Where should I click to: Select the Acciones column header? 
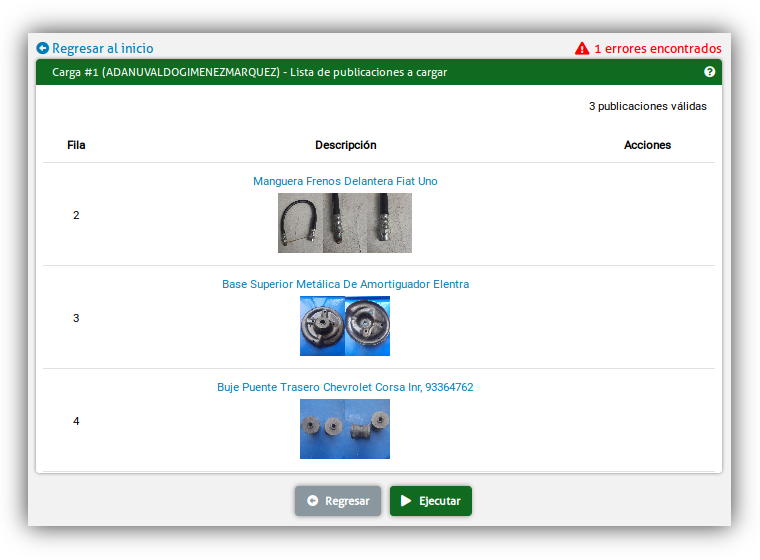647,145
